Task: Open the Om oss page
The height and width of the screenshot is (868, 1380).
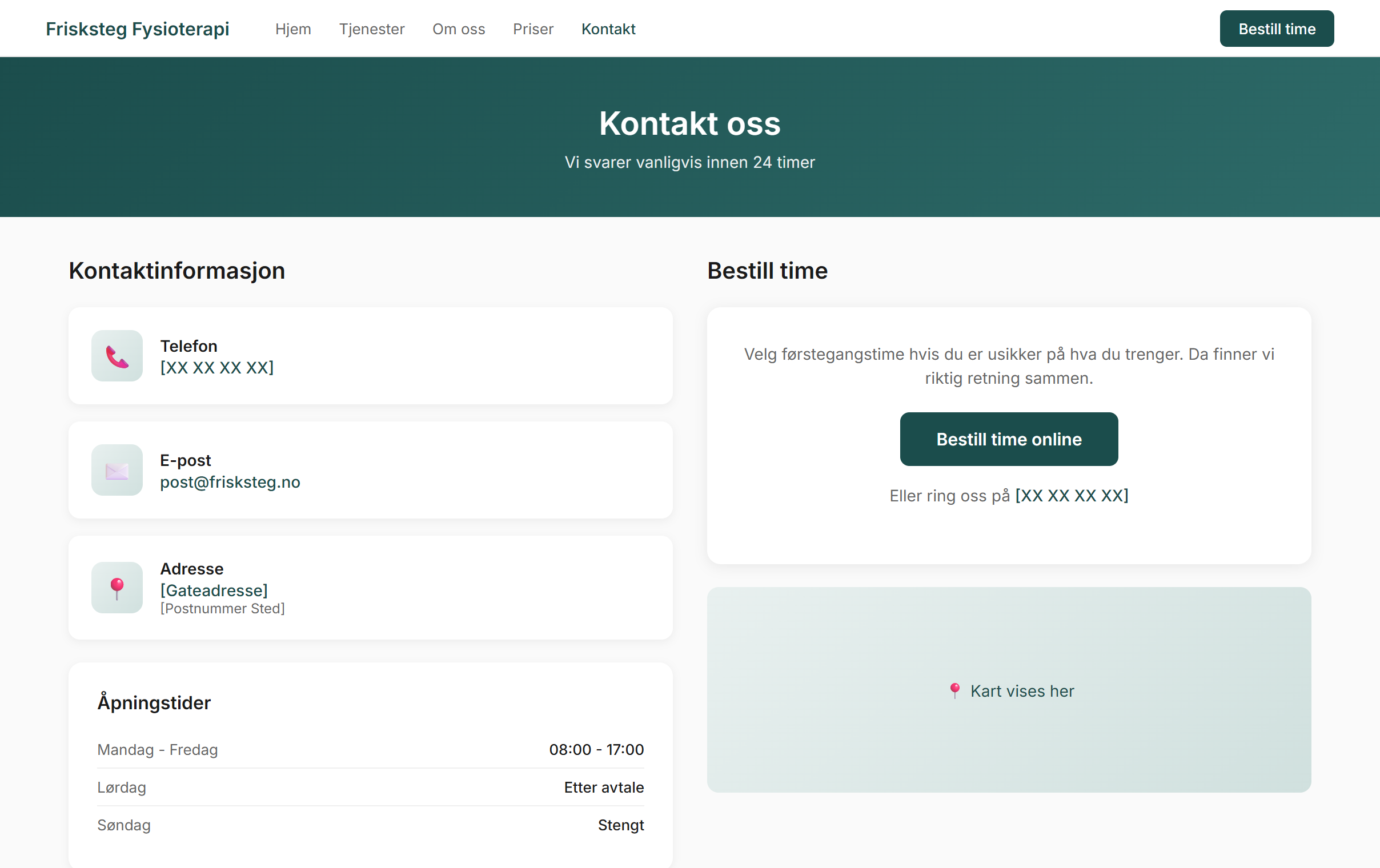Action: (459, 29)
